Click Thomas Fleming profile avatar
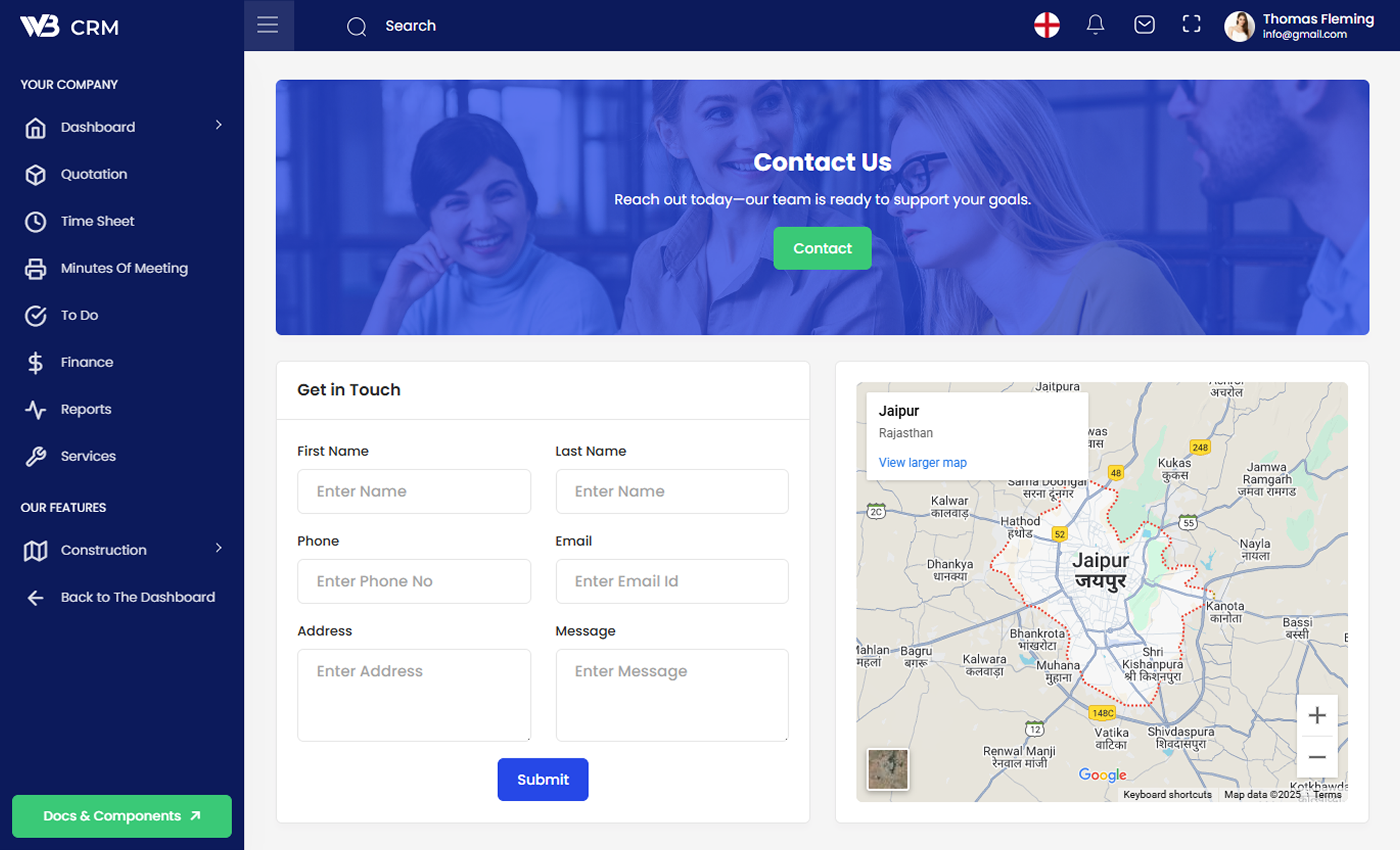 pos(1239,26)
